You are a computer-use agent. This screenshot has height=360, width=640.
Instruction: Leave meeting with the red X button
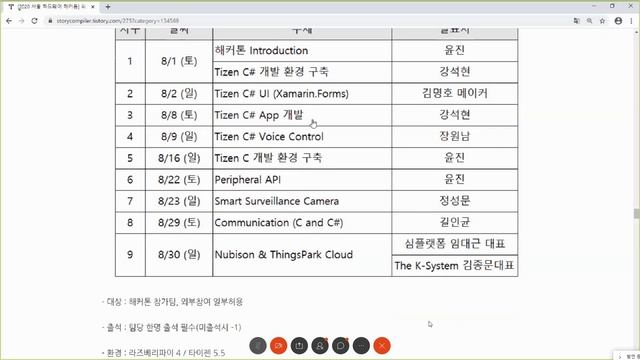click(x=382, y=346)
